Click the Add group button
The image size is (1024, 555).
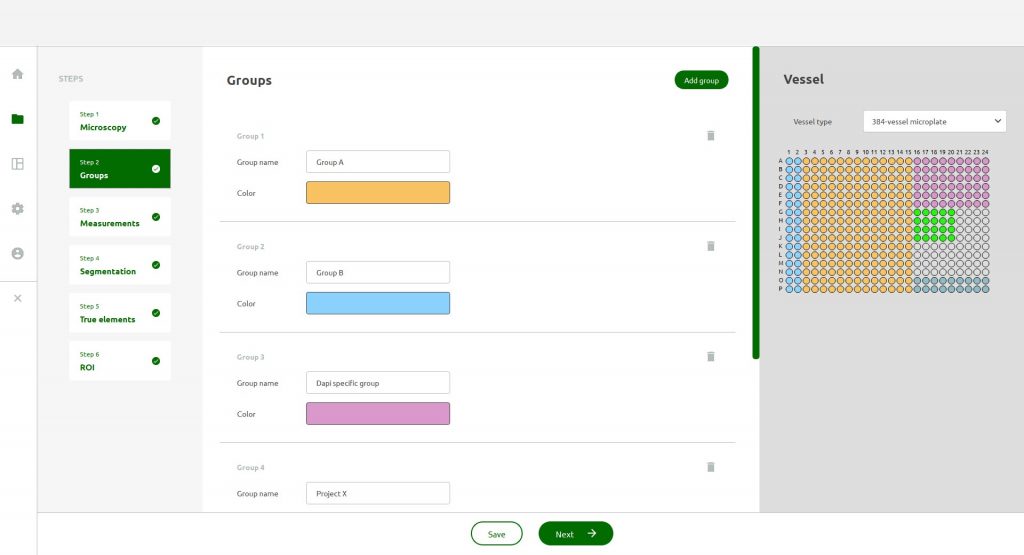(x=701, y=80)
